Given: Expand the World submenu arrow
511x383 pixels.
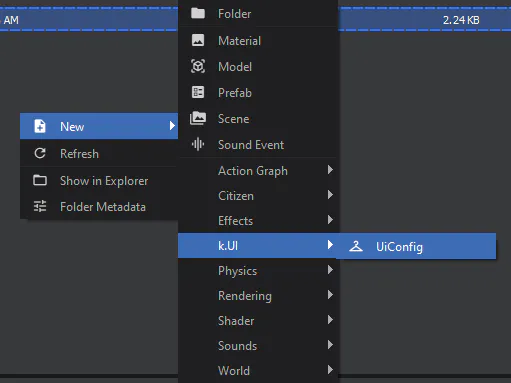Looking at the screenshot, I should (x=330, y=370).
